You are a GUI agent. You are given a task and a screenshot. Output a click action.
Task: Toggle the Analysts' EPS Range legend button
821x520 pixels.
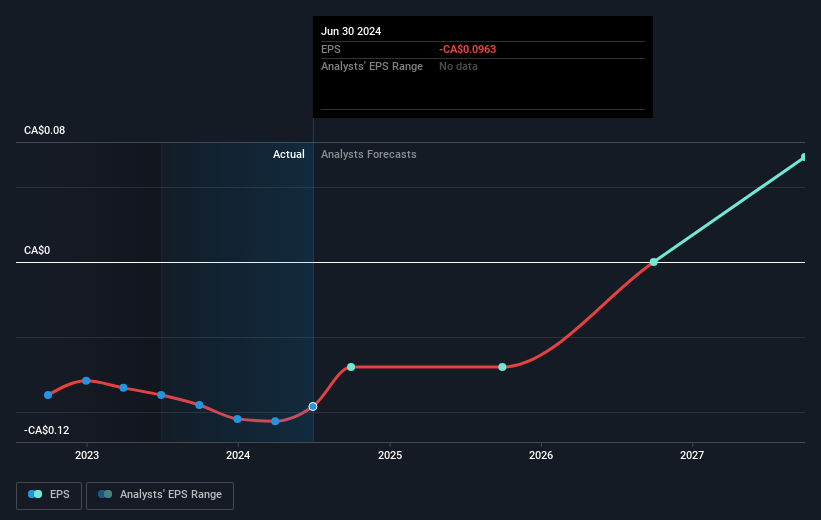click(160, 495)
